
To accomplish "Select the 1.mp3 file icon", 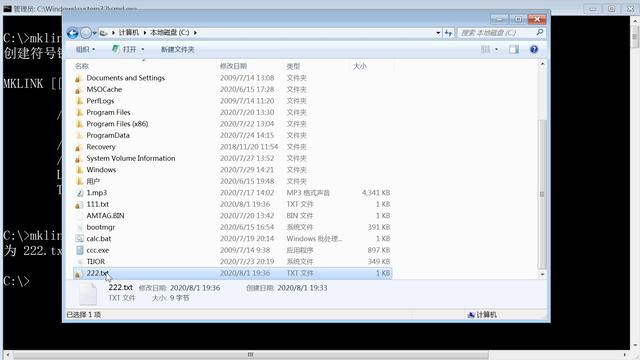I will coord(80,193).
